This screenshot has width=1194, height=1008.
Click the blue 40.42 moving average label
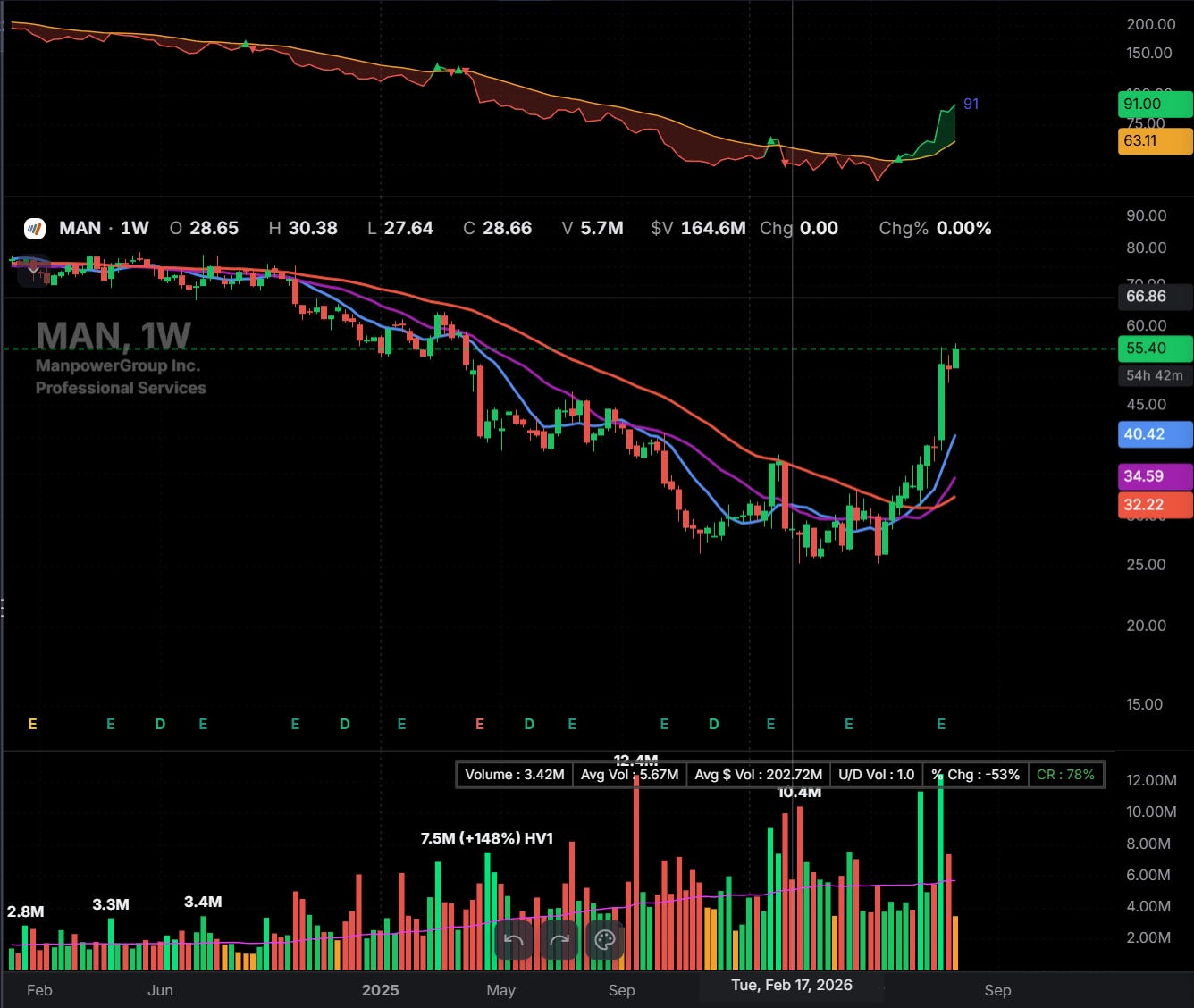[1156, 434]
